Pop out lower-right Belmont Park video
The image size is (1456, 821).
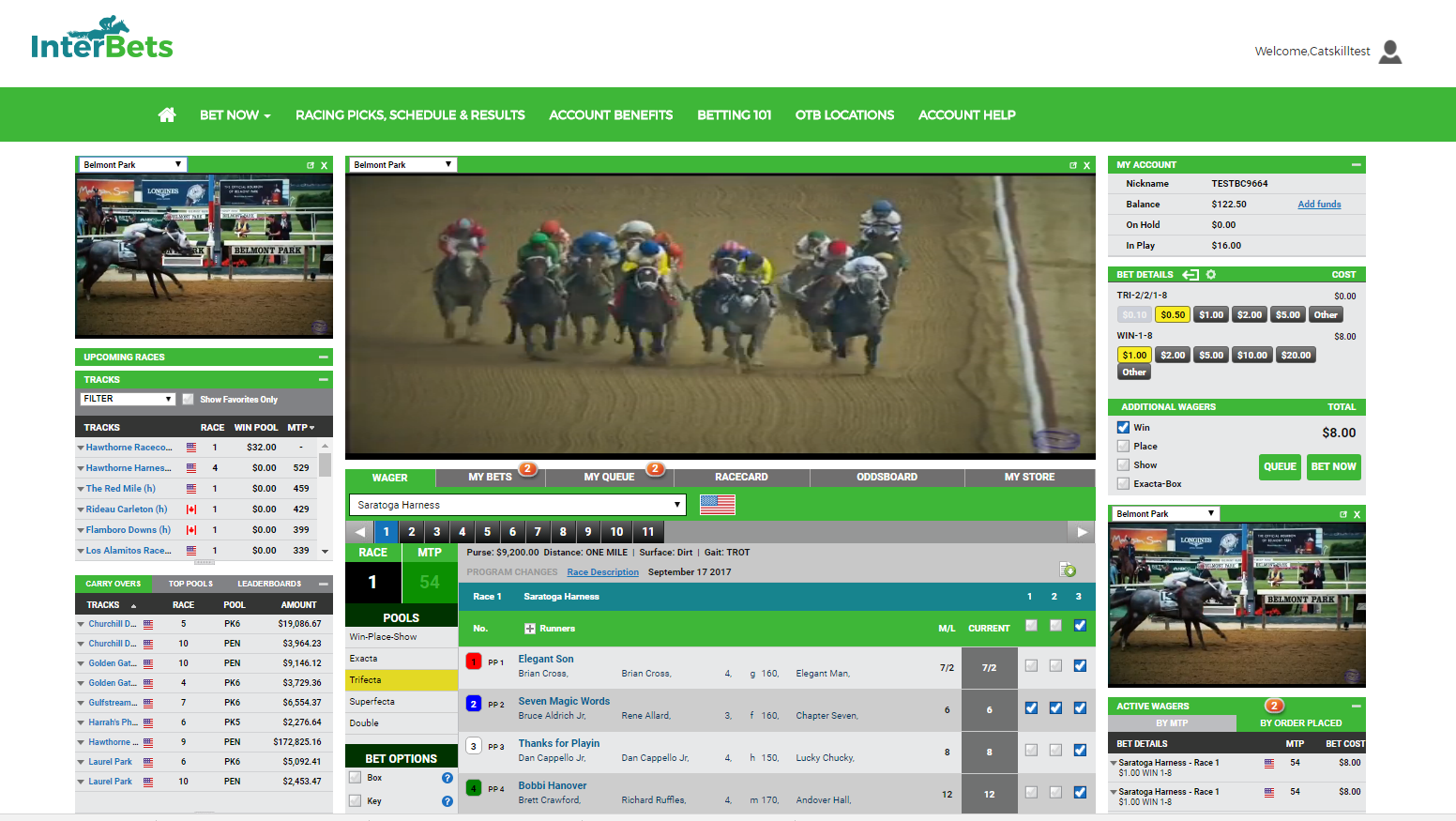(x=1343, y=514)
